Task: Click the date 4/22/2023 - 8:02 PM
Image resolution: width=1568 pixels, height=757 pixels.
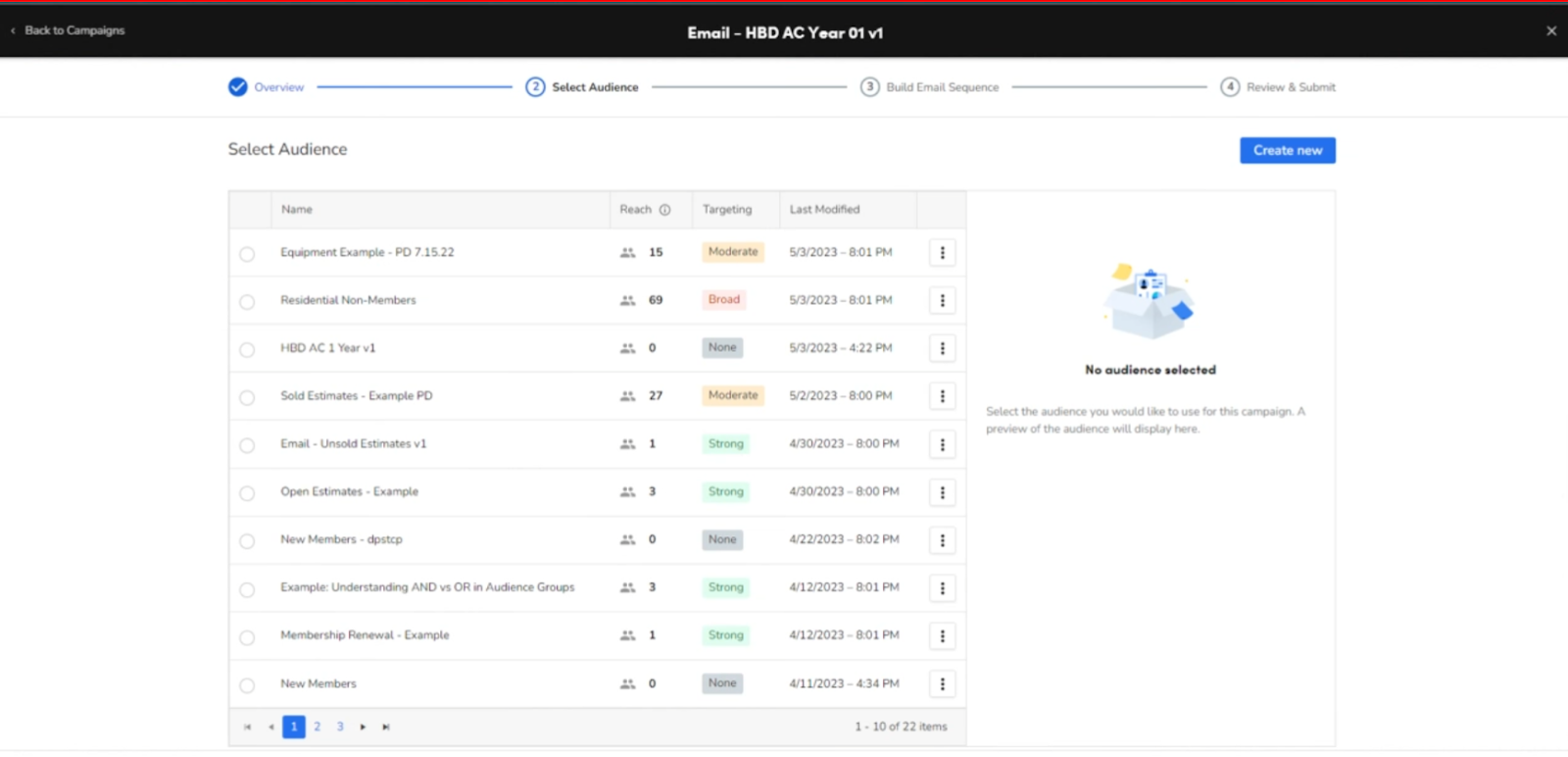Action: 844,540
